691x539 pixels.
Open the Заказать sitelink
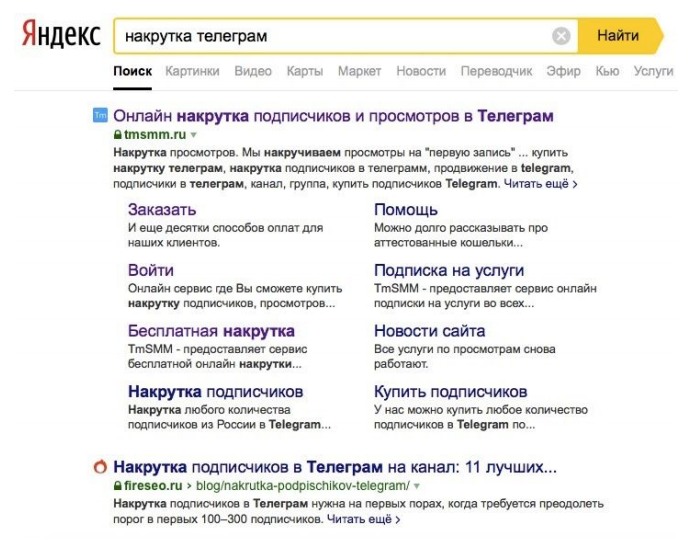pos(162,209)
